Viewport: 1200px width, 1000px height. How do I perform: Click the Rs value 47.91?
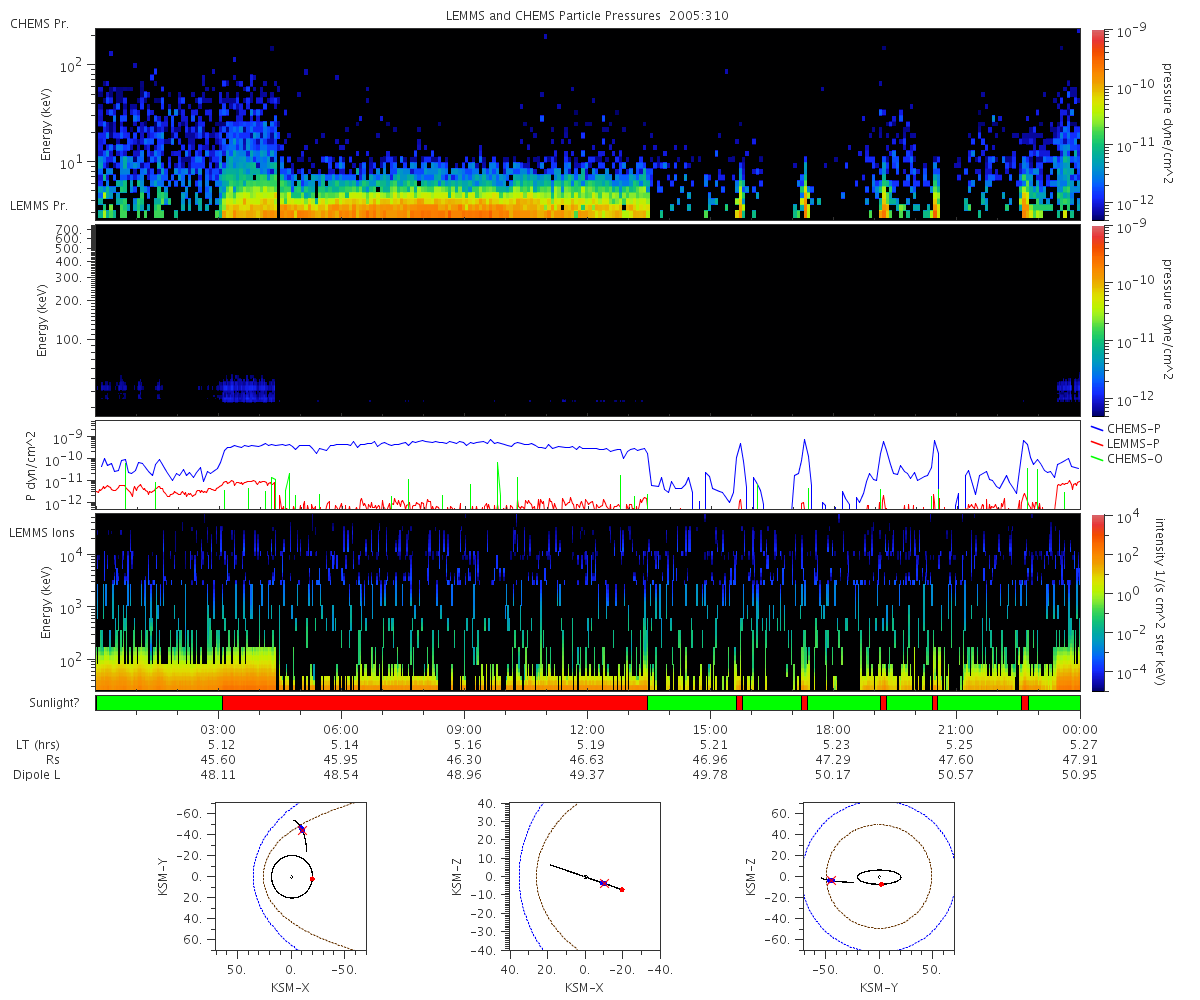(x=1080, y=760)
